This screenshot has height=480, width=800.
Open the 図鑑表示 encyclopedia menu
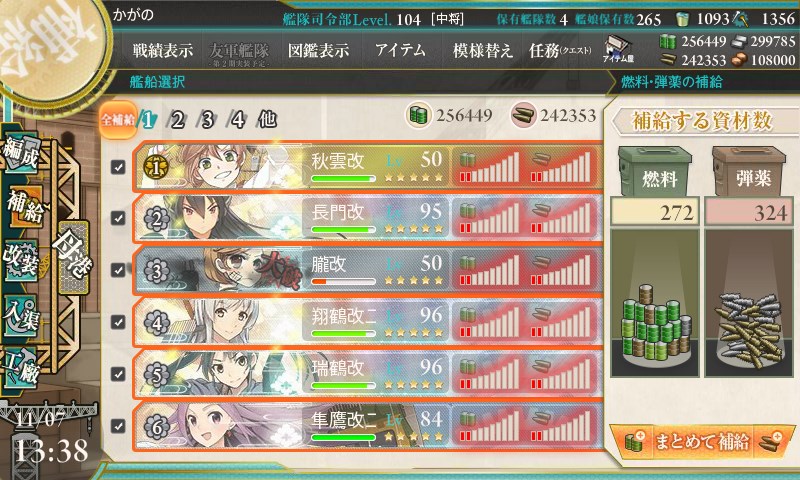coord(318,50)
